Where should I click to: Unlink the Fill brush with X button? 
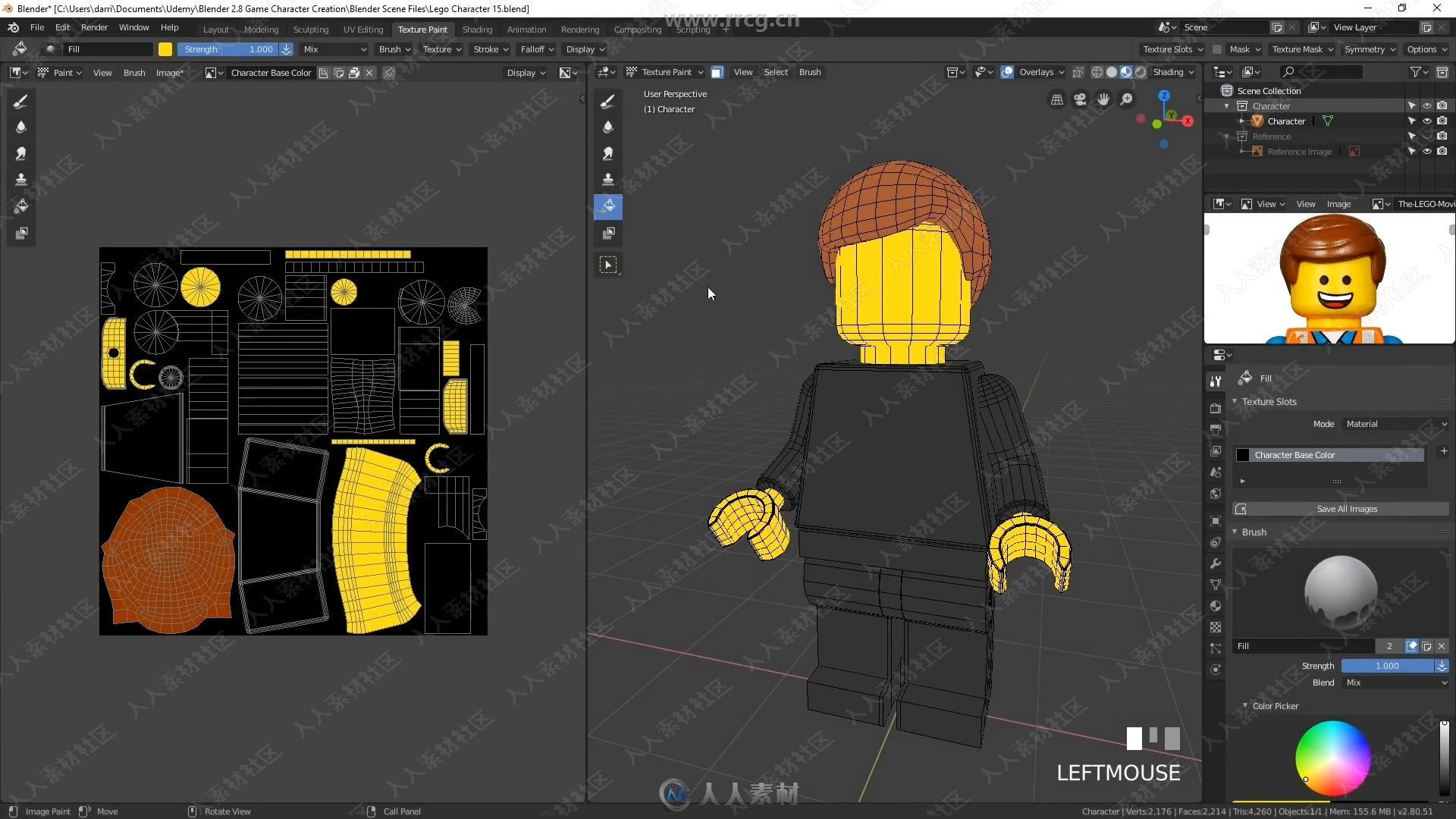pos(1442,646)
